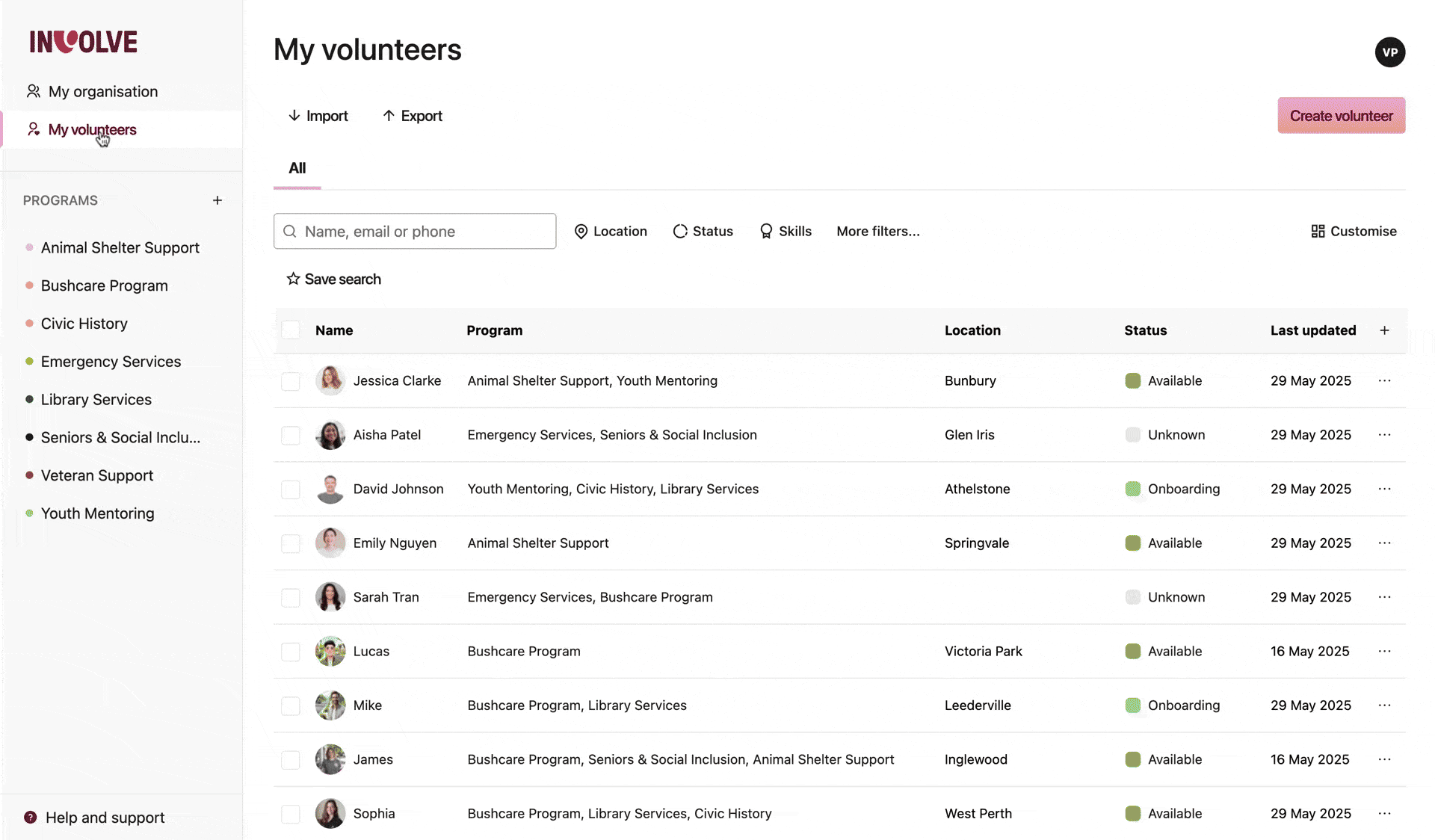The height and width of the screenshot is (840, 1435).
Task: Click the add column plus icon
Action: [x=1384, y=330]
